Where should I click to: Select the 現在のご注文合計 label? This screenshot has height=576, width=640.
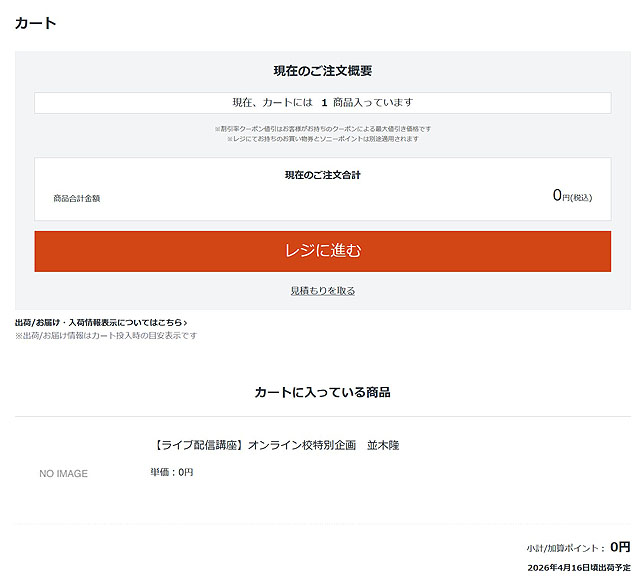[322, 175]
